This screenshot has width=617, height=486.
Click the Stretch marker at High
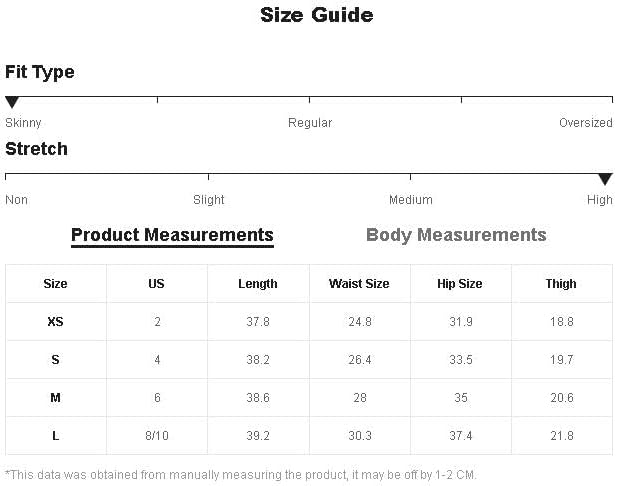pyautogui.click(x=605, y=179)
